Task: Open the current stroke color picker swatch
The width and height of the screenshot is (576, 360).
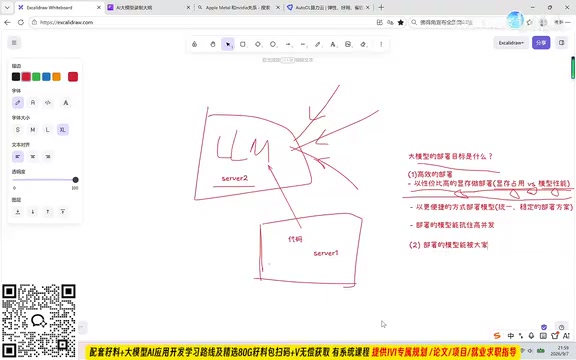Action: (73, 76)
